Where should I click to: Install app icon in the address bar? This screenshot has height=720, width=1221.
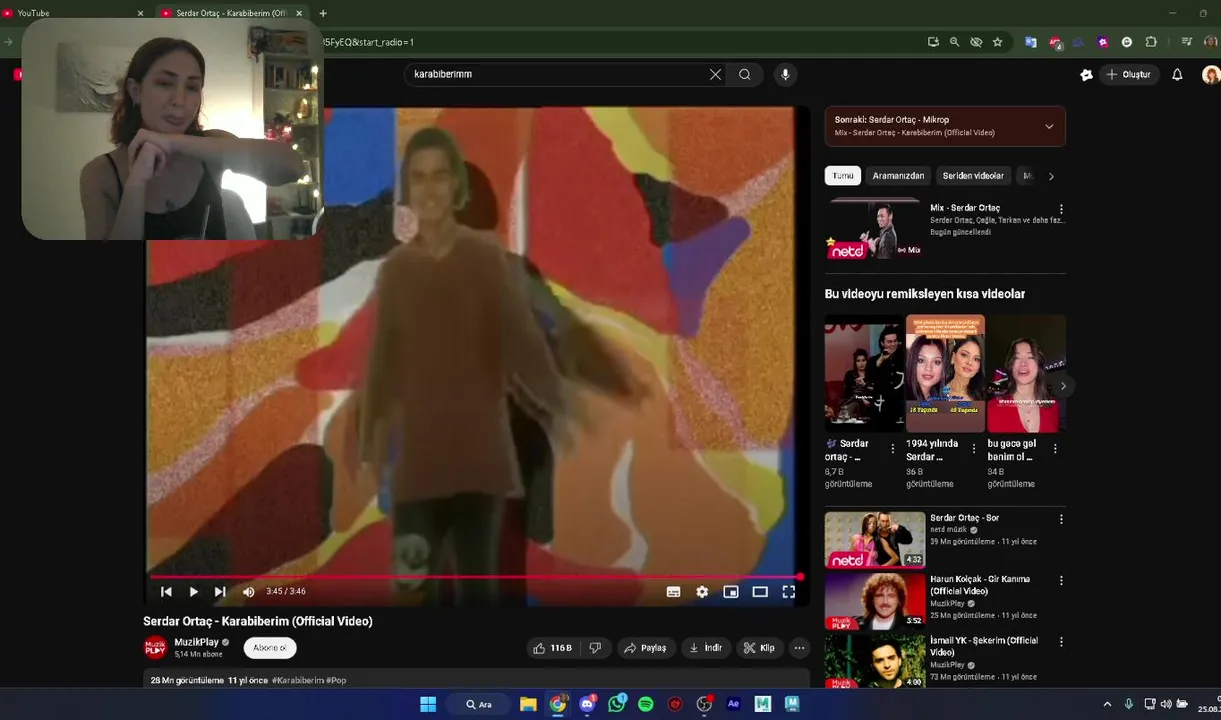pyautogui.click(x=933, y=42)
